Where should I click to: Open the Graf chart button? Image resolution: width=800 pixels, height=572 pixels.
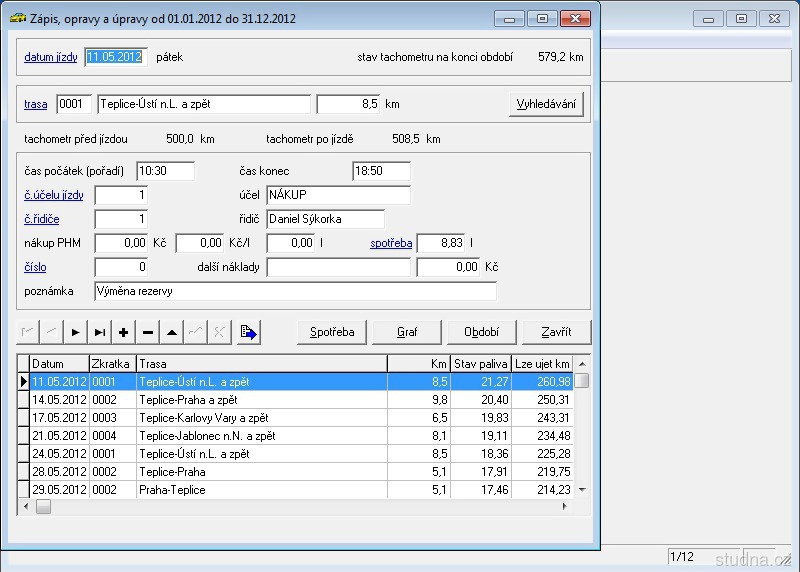coord(407,332)
